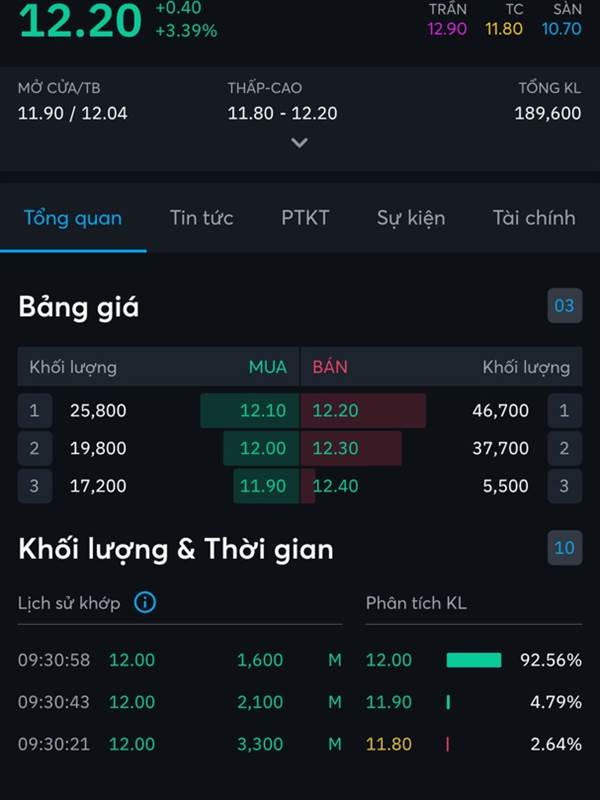Tap the floor price 10.70 under SÀN
The width and height of the screenshot is (600, 800).
(561, 29)
